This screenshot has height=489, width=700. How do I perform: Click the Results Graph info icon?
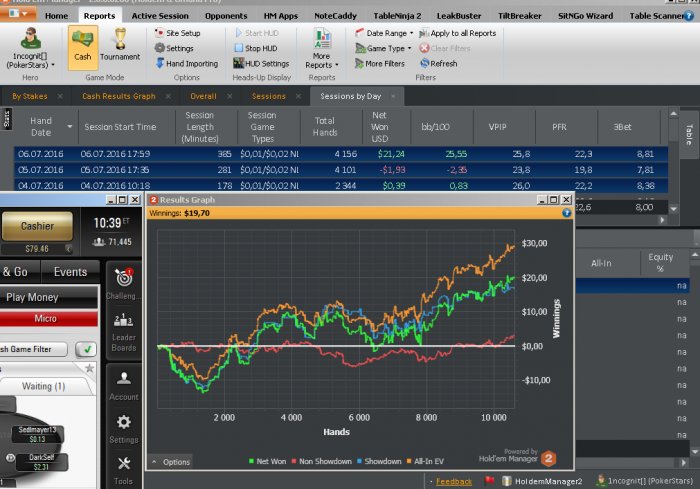tap(567, 213)
